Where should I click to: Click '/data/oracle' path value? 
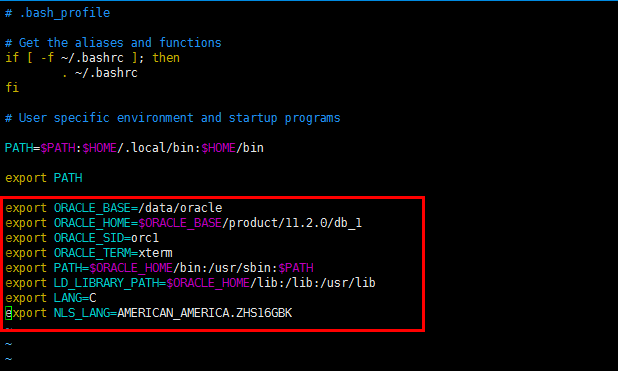pos(181,208)
